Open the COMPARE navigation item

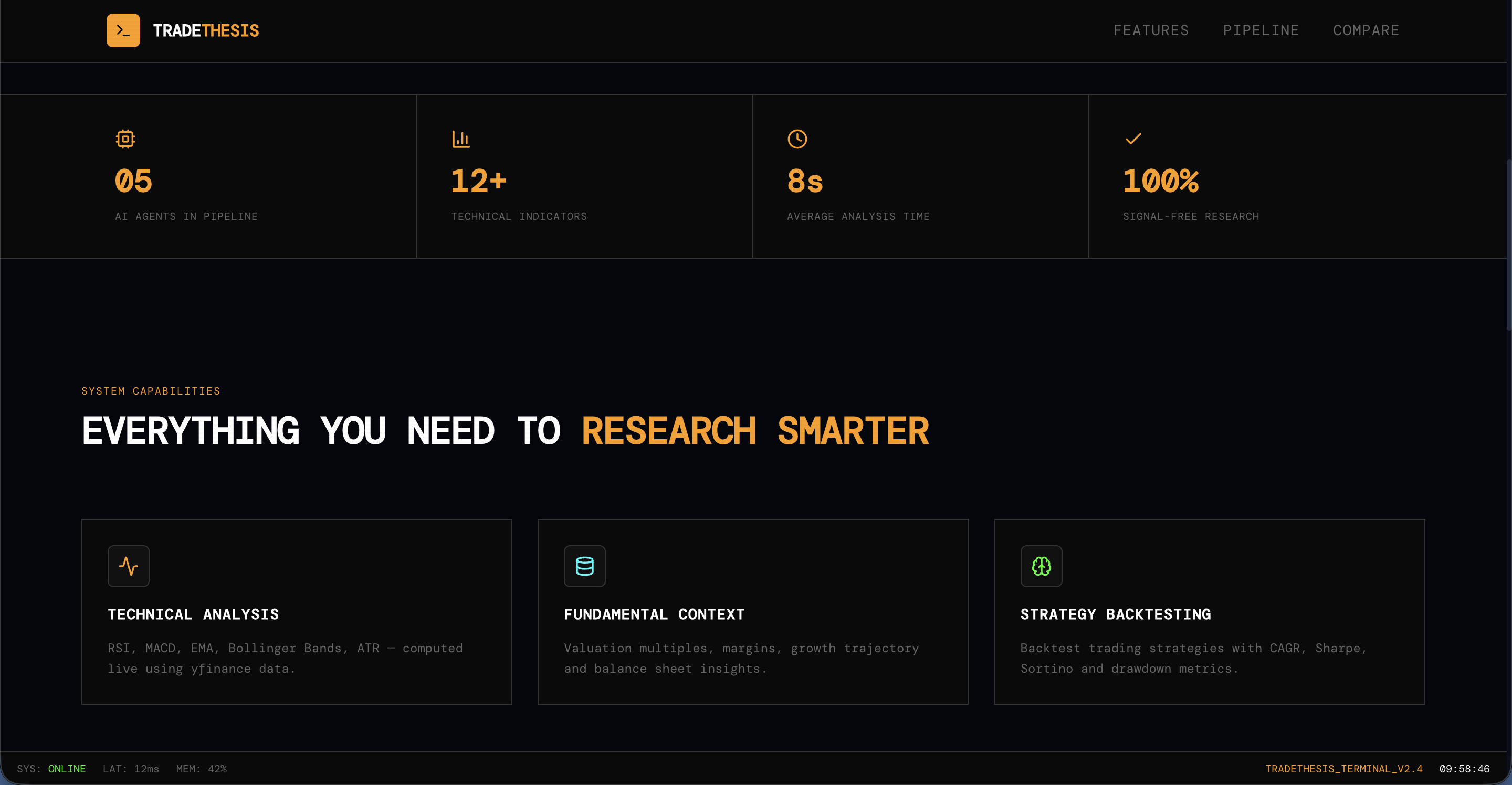click(x=1365, y=30)
